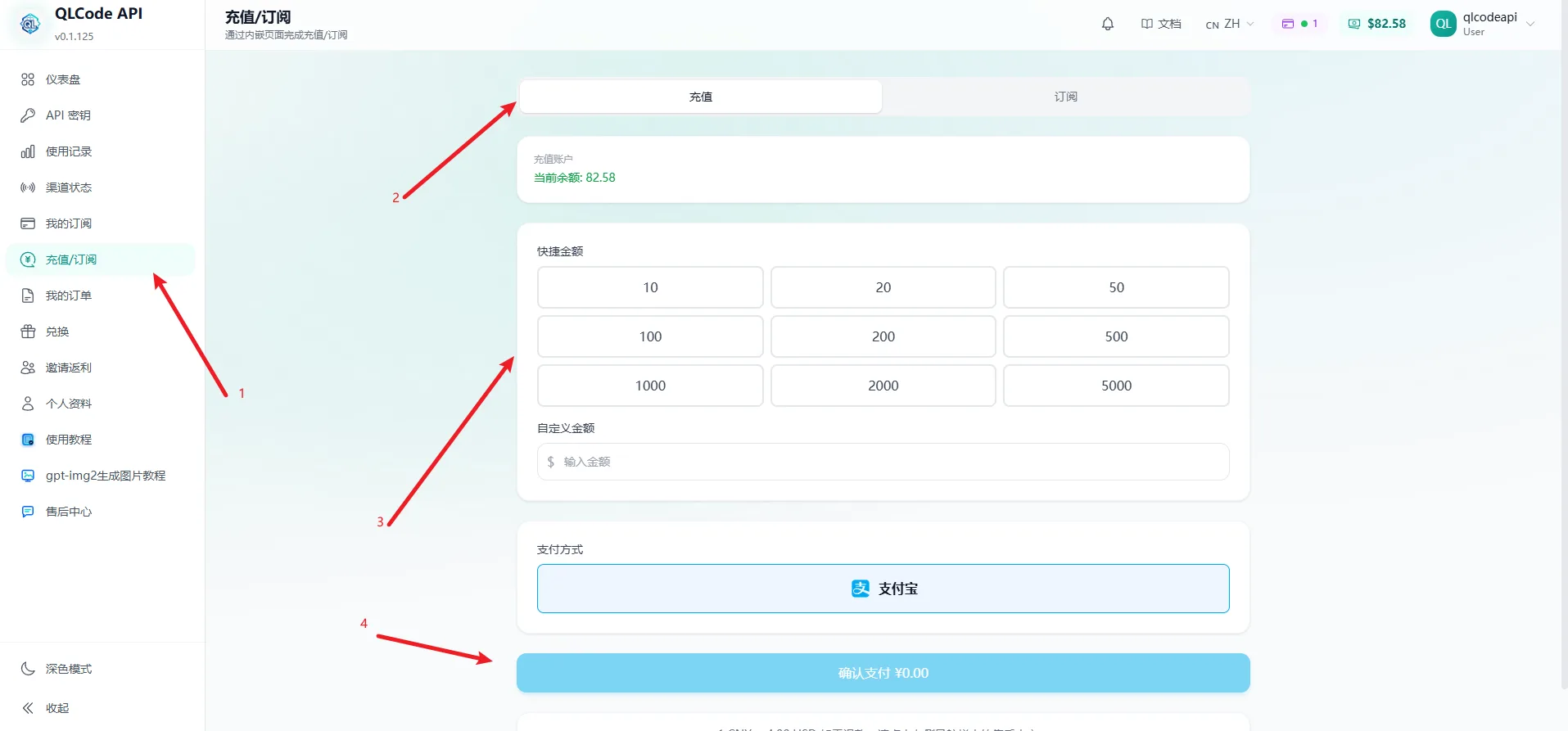Select quick amount 200
Screen dimensions: 1568x731
click(x=883, y=336)
